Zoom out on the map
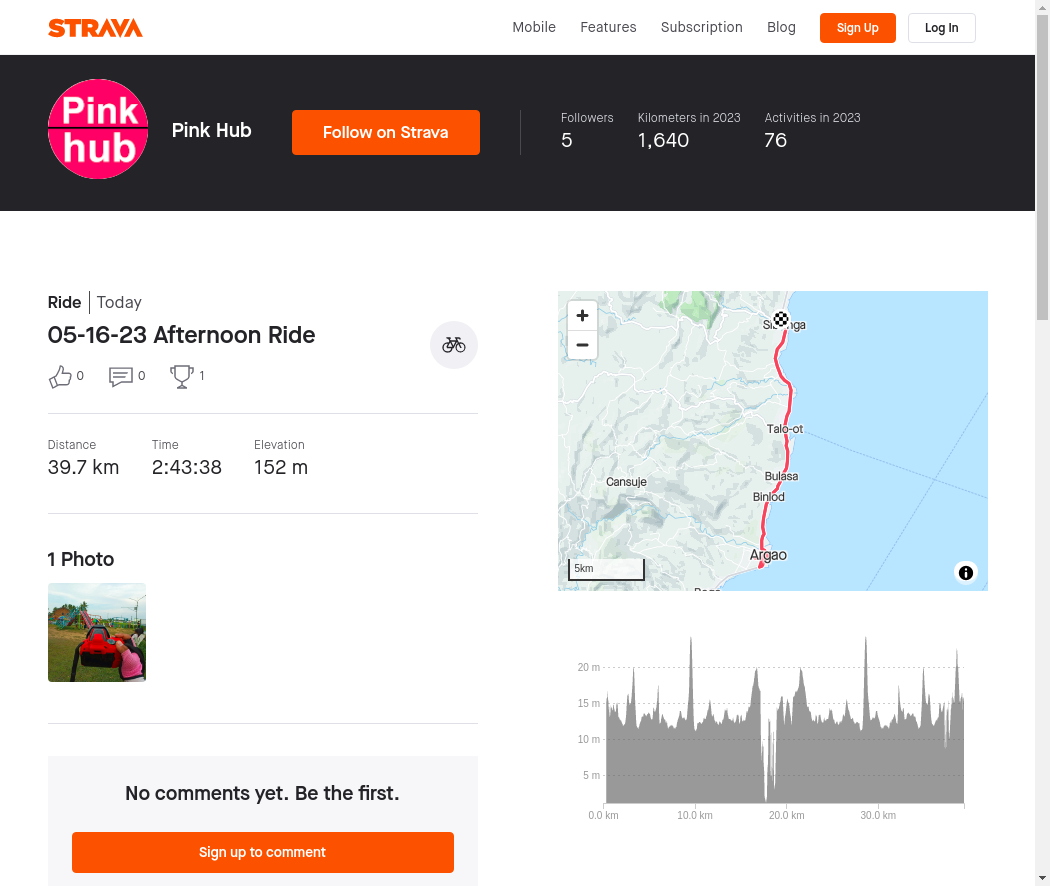The height and width of the screenshot is (886, 1050). point(582,345)
